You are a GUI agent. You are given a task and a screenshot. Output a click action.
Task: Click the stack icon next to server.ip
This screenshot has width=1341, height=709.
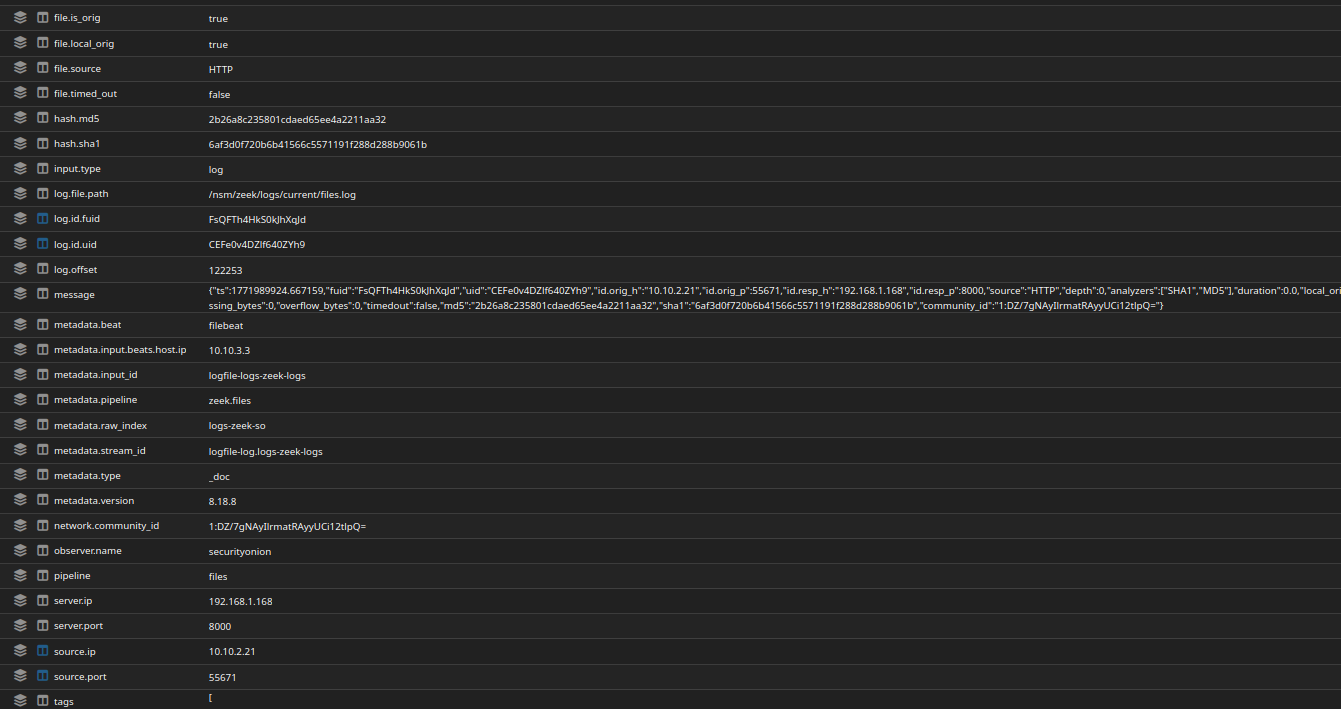[x=20, y=601]
